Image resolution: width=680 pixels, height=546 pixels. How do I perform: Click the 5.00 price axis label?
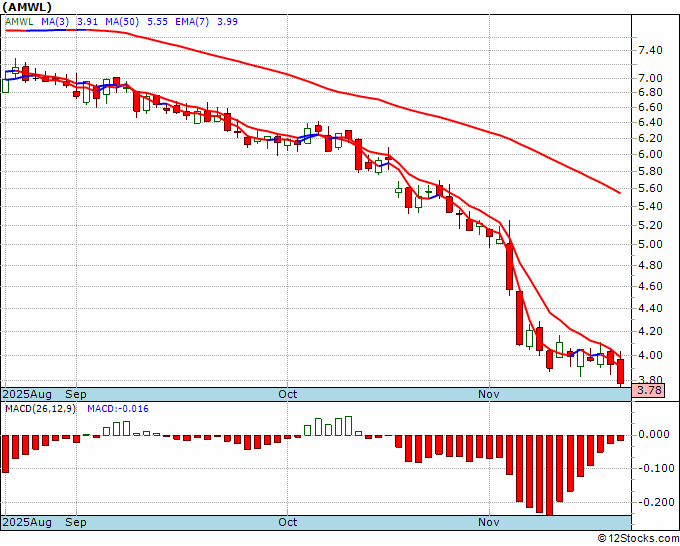[x=651, y=244]
